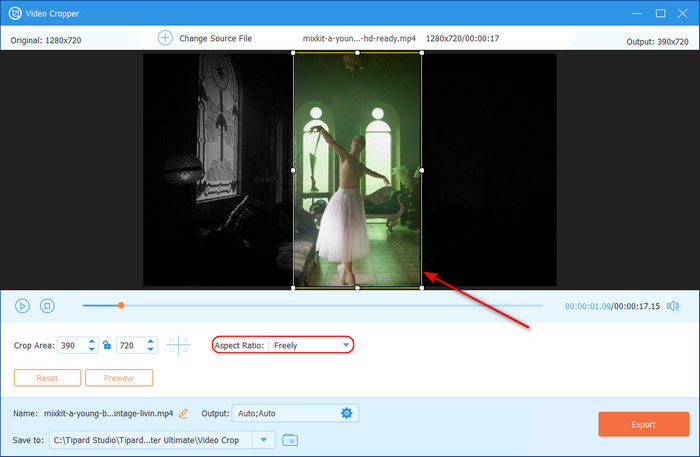Screen dimensions: 700x457
Task: Increase the crop height value stepper
Action: point(152,341)
